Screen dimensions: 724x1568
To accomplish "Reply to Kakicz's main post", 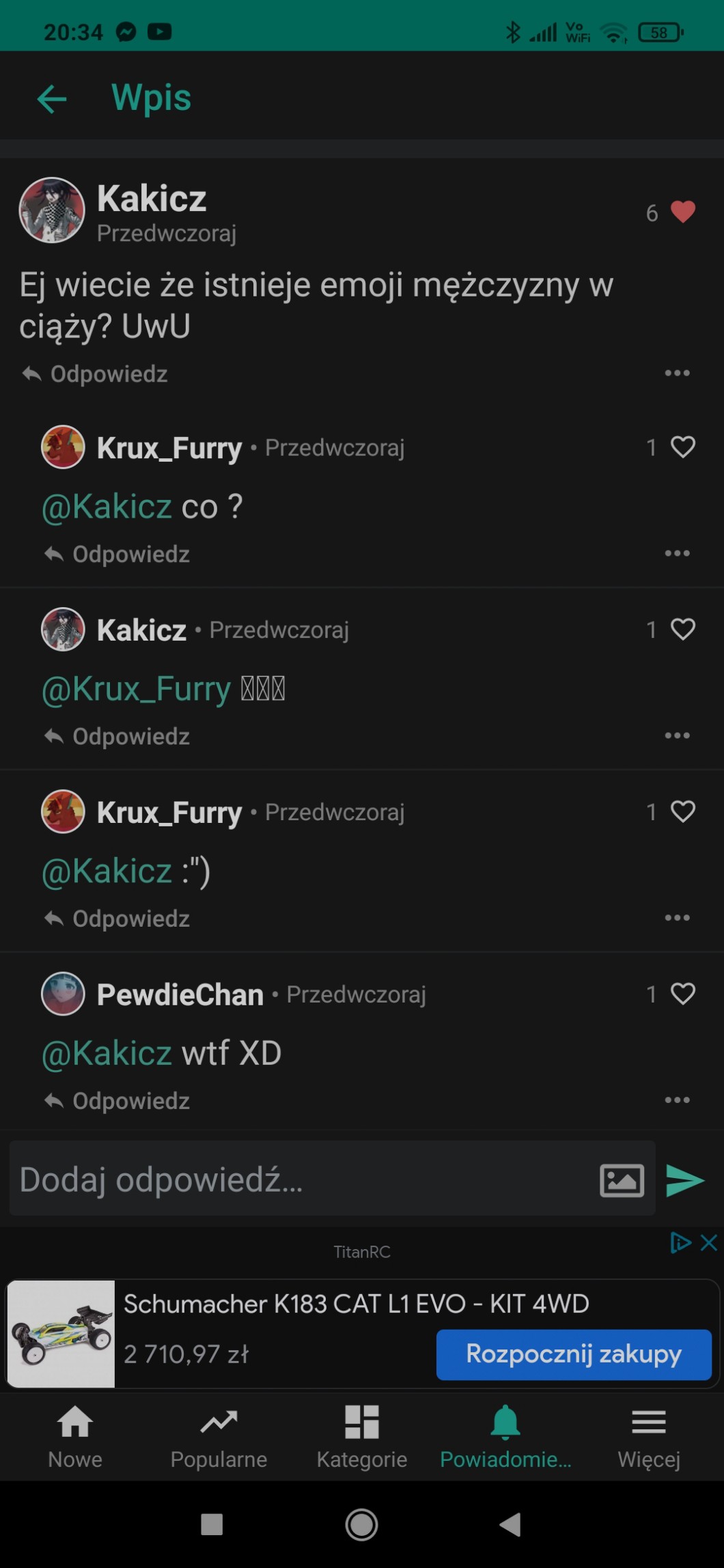I will coord(96,374).
